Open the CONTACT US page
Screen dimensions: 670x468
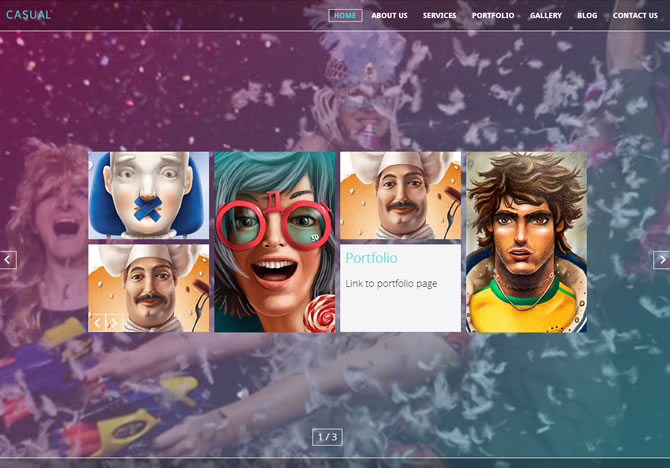pyautogui.click(x=635, y=15)
